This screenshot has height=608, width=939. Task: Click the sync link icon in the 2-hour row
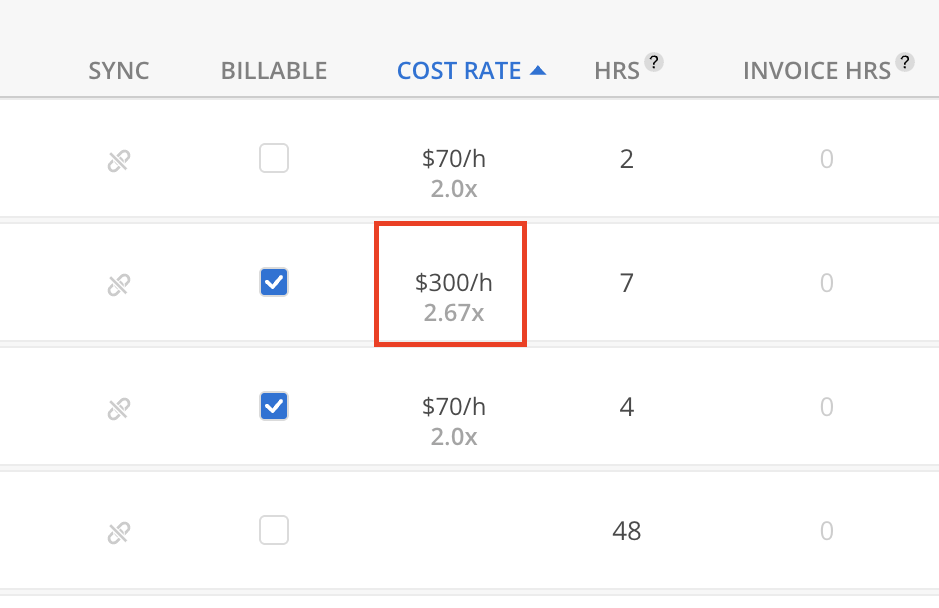coord(119,160)
